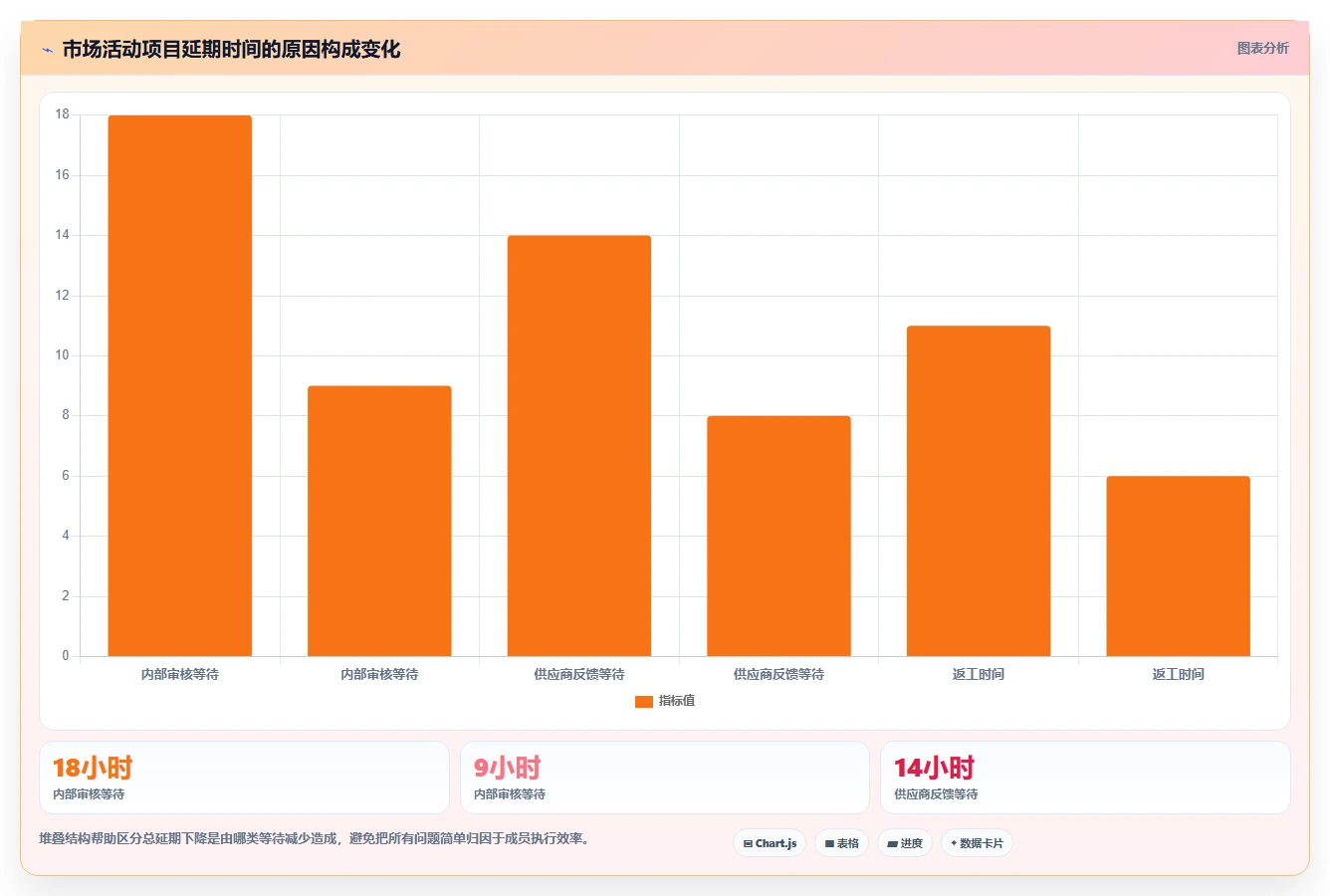Viewport: 1330px width, 896px height.
Task: Click the y-axis tick label 10
Action: [x=63, y=355]
